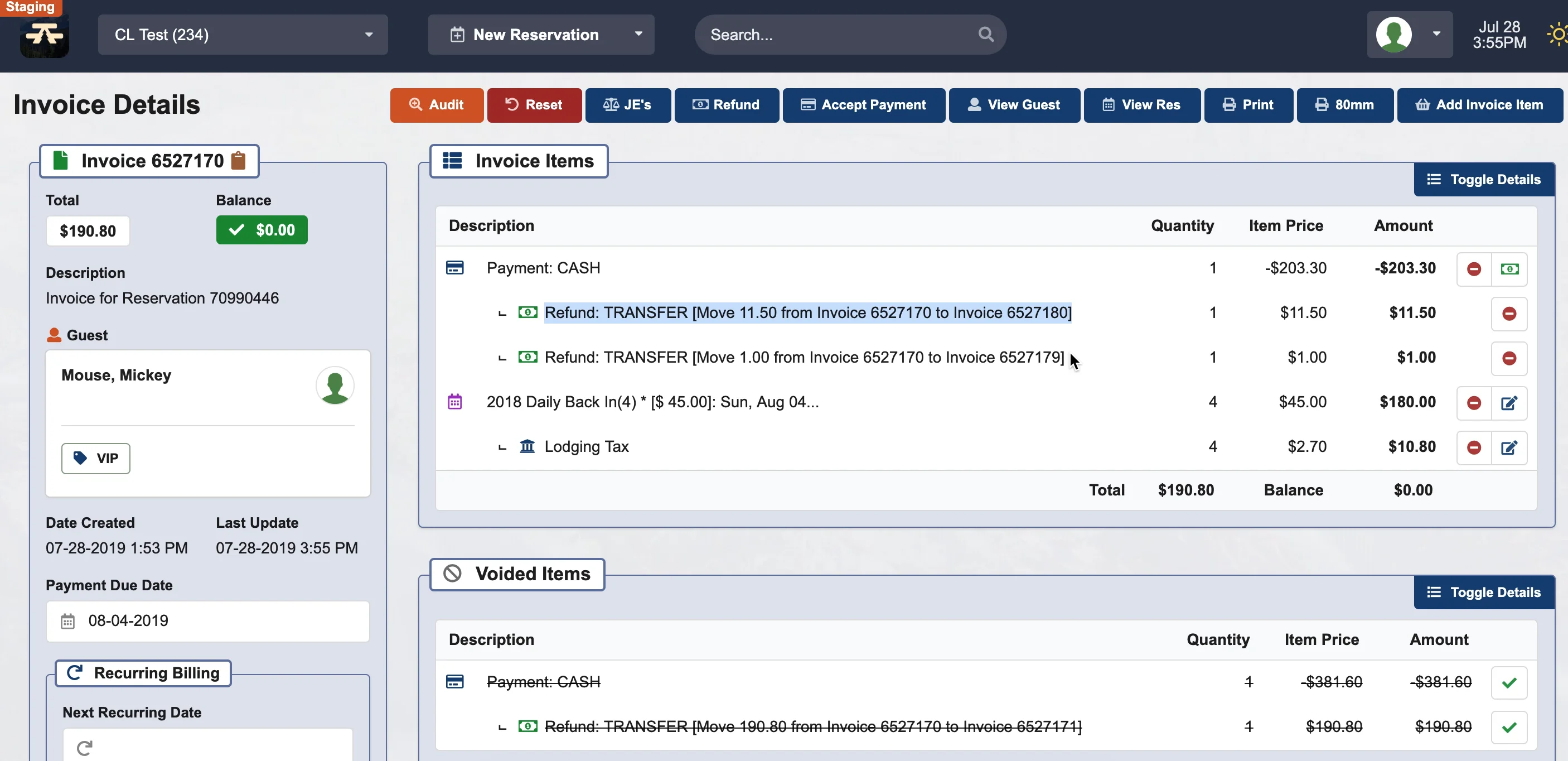Image resolution: width=1568 pixels, height=761 pixels.
Task: Toggle details in Invoice Items panel
Action: tap(1483, 180)
